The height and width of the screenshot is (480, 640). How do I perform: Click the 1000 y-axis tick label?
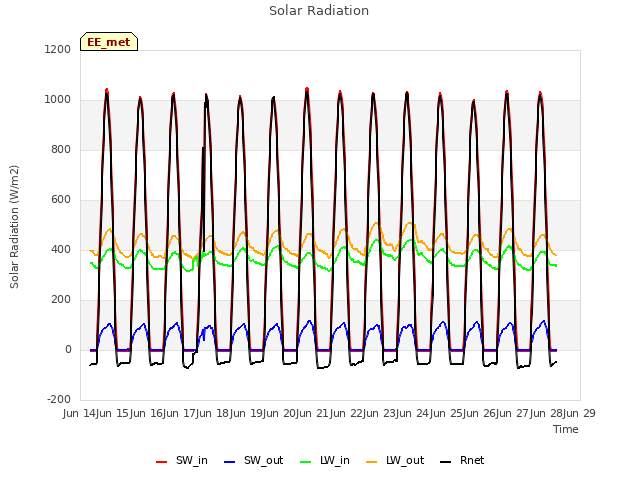pos(58,100)
